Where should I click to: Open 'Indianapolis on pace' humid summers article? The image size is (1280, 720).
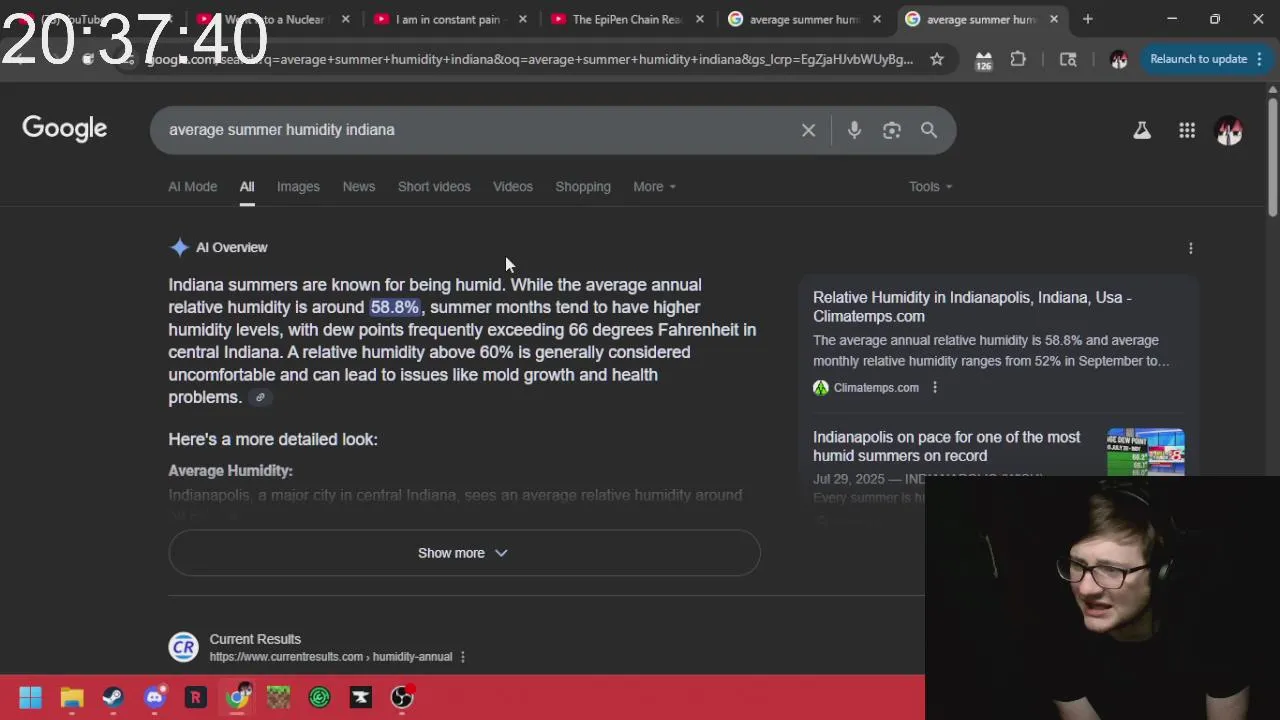tap(947, 446)
